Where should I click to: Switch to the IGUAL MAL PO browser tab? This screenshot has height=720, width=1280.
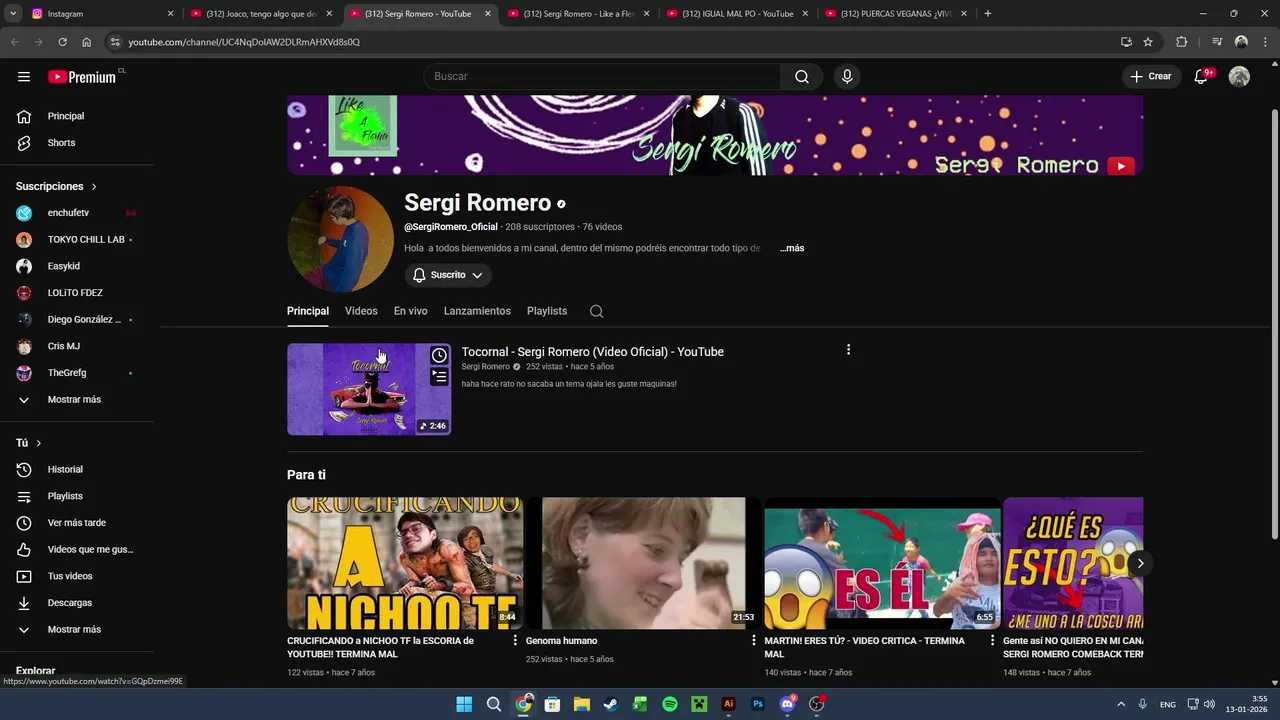(x=738, y=14)
